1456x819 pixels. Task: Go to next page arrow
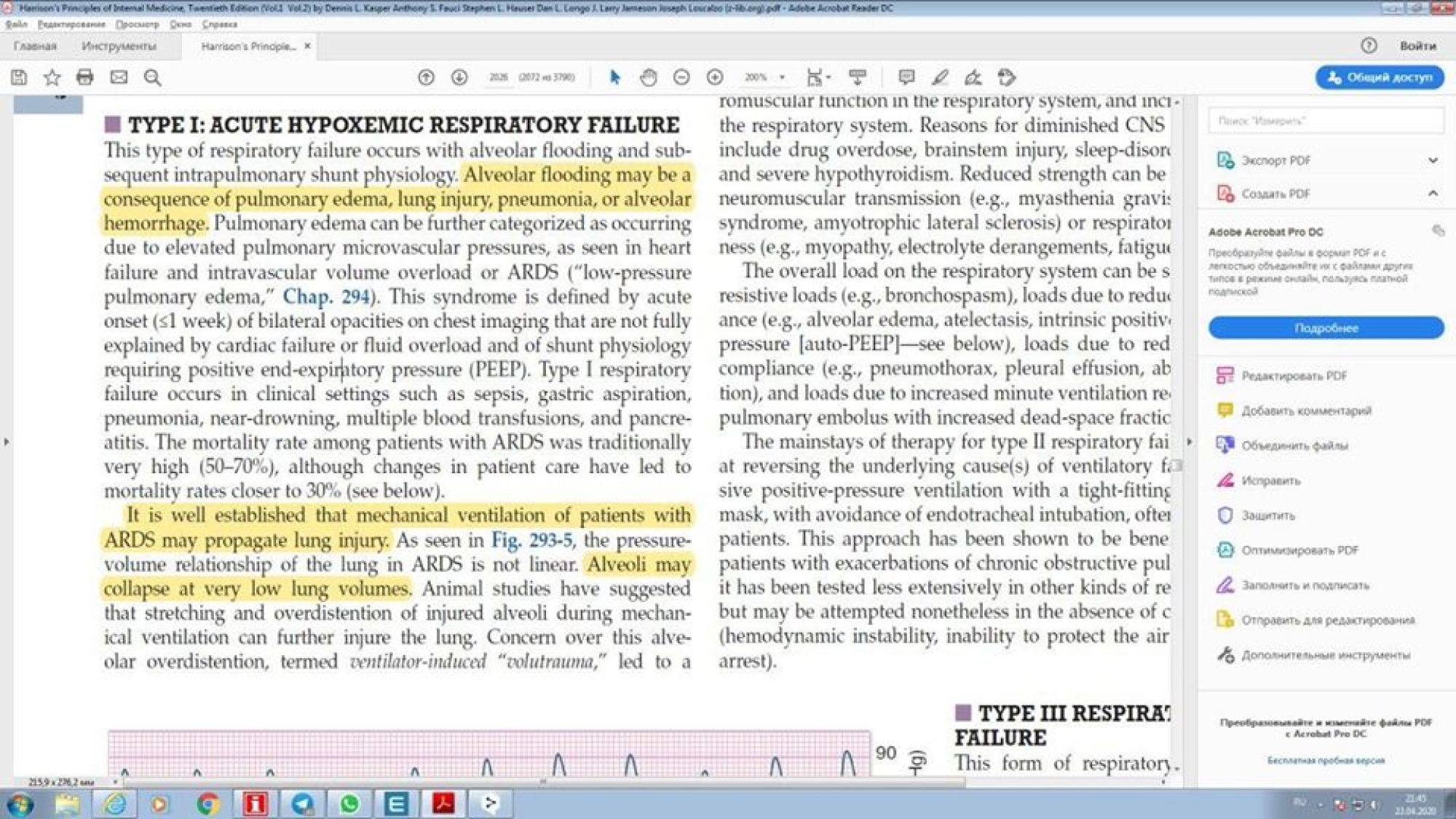point(459,77)
